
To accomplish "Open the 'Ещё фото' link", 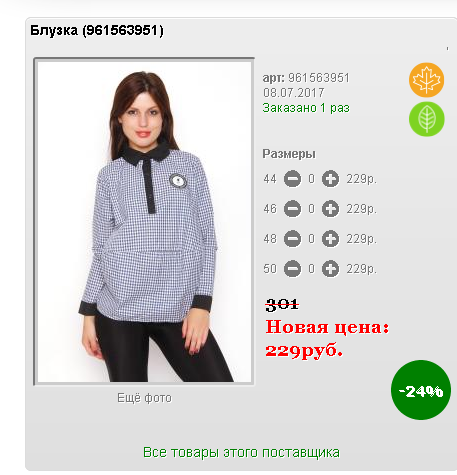I will tap(144, 398).
